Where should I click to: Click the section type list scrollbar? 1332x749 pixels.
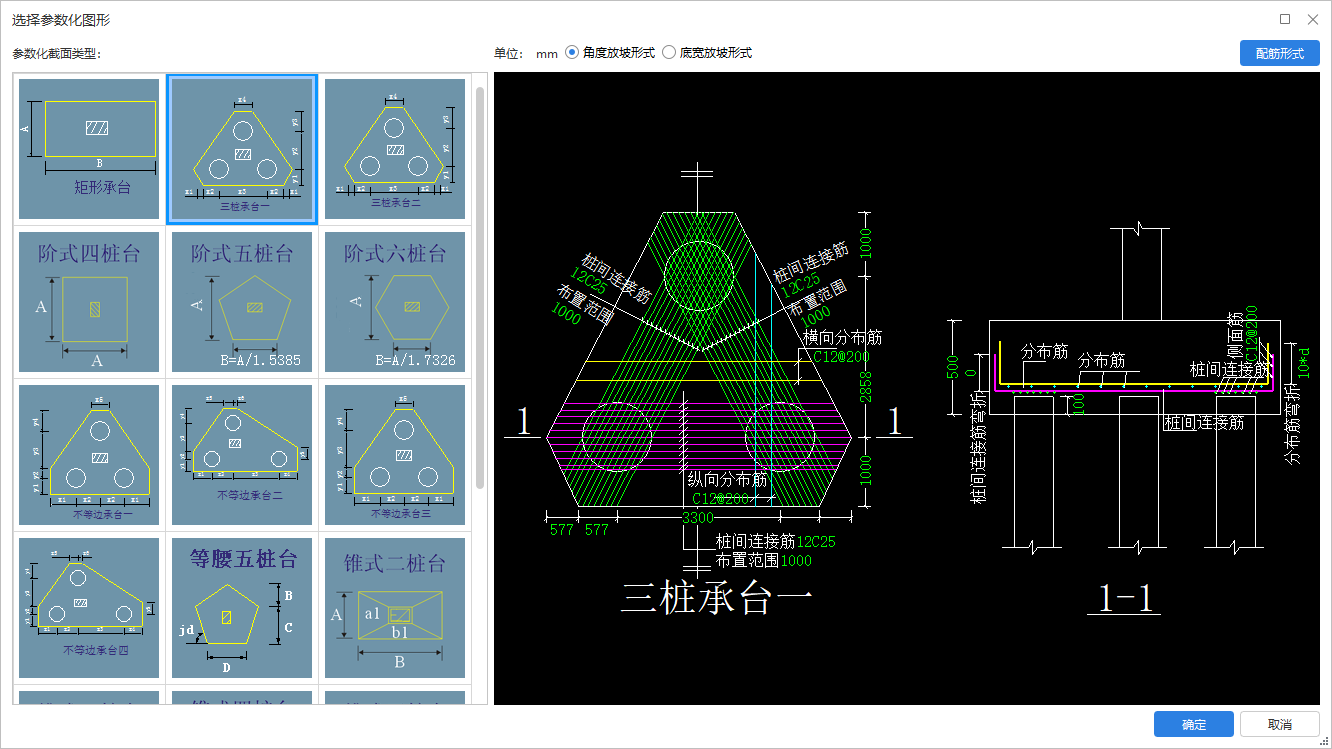480,288
